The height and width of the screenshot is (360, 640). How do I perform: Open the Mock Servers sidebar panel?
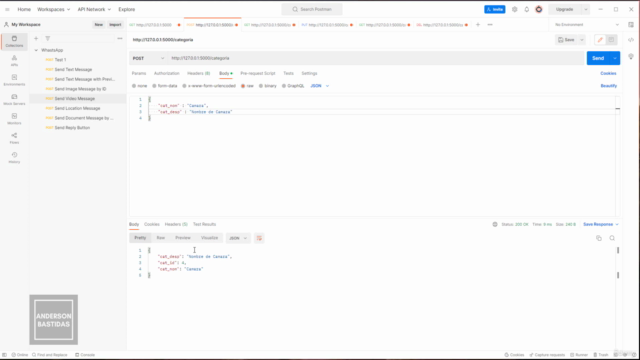click(x=14, y=99)
